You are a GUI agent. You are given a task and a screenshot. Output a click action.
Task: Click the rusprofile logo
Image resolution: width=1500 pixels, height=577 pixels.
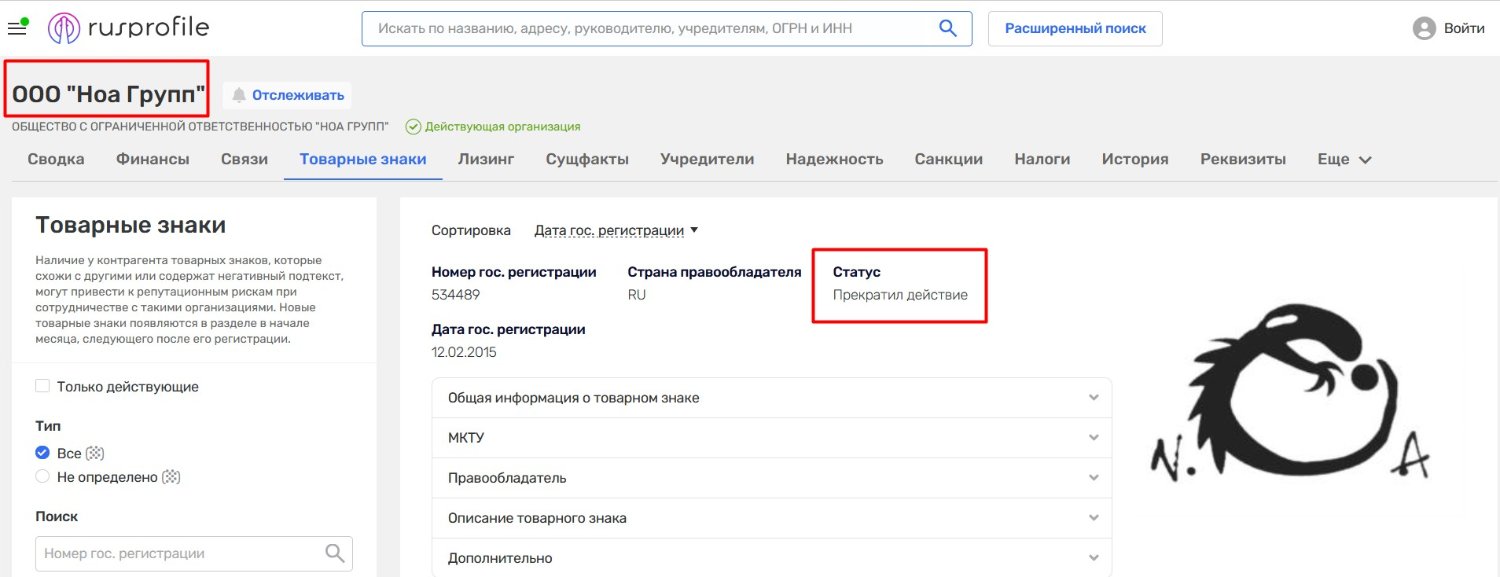(129, 28)
